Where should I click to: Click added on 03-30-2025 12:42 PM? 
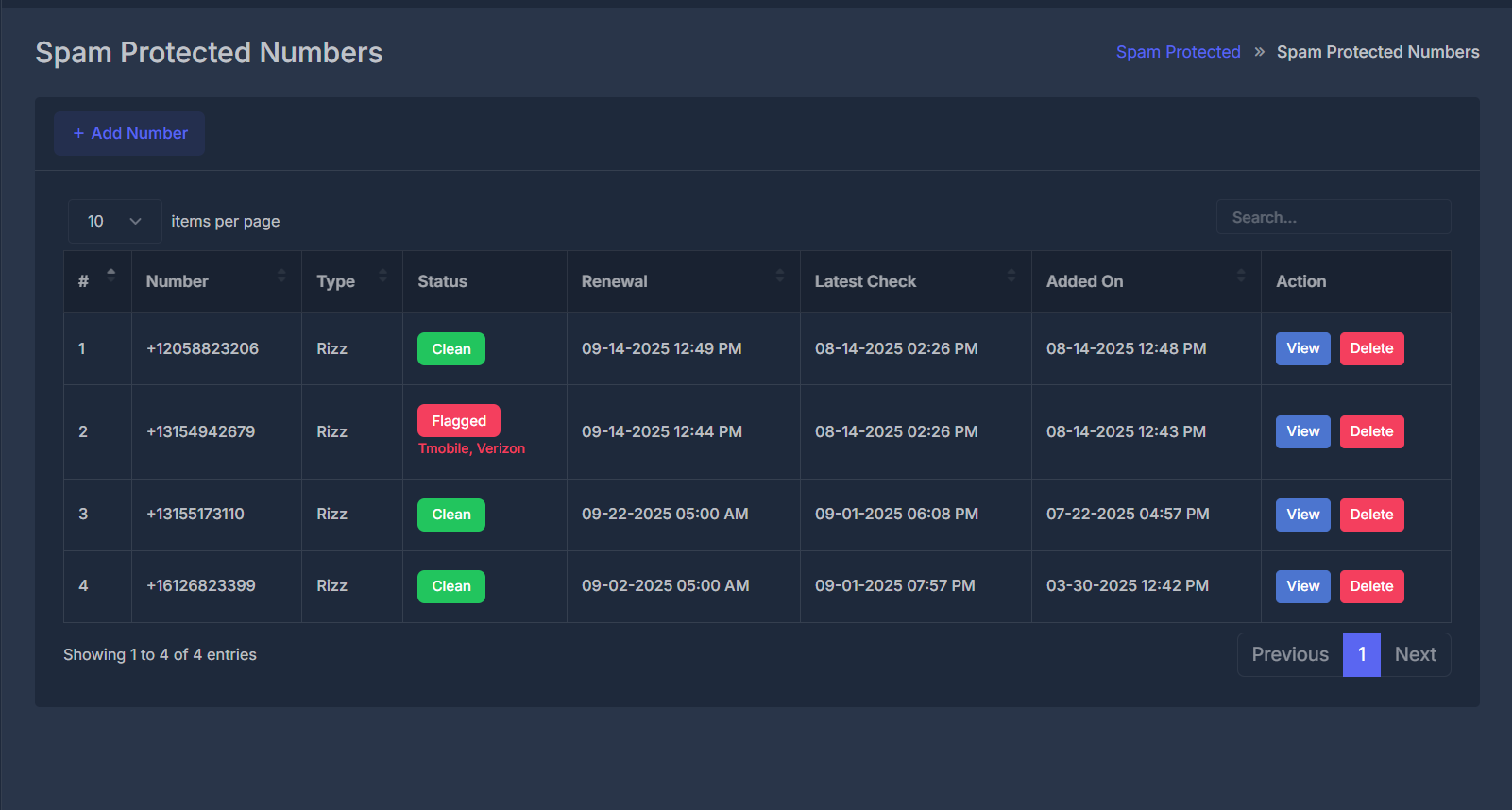(x=1128, y=585)
